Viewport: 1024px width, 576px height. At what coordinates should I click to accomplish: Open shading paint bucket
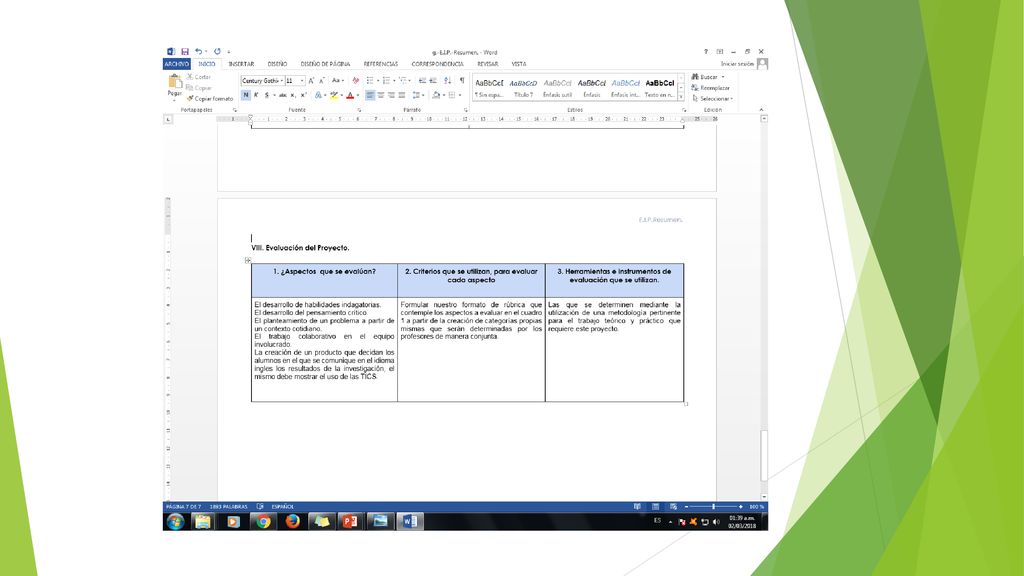[436, 95]
